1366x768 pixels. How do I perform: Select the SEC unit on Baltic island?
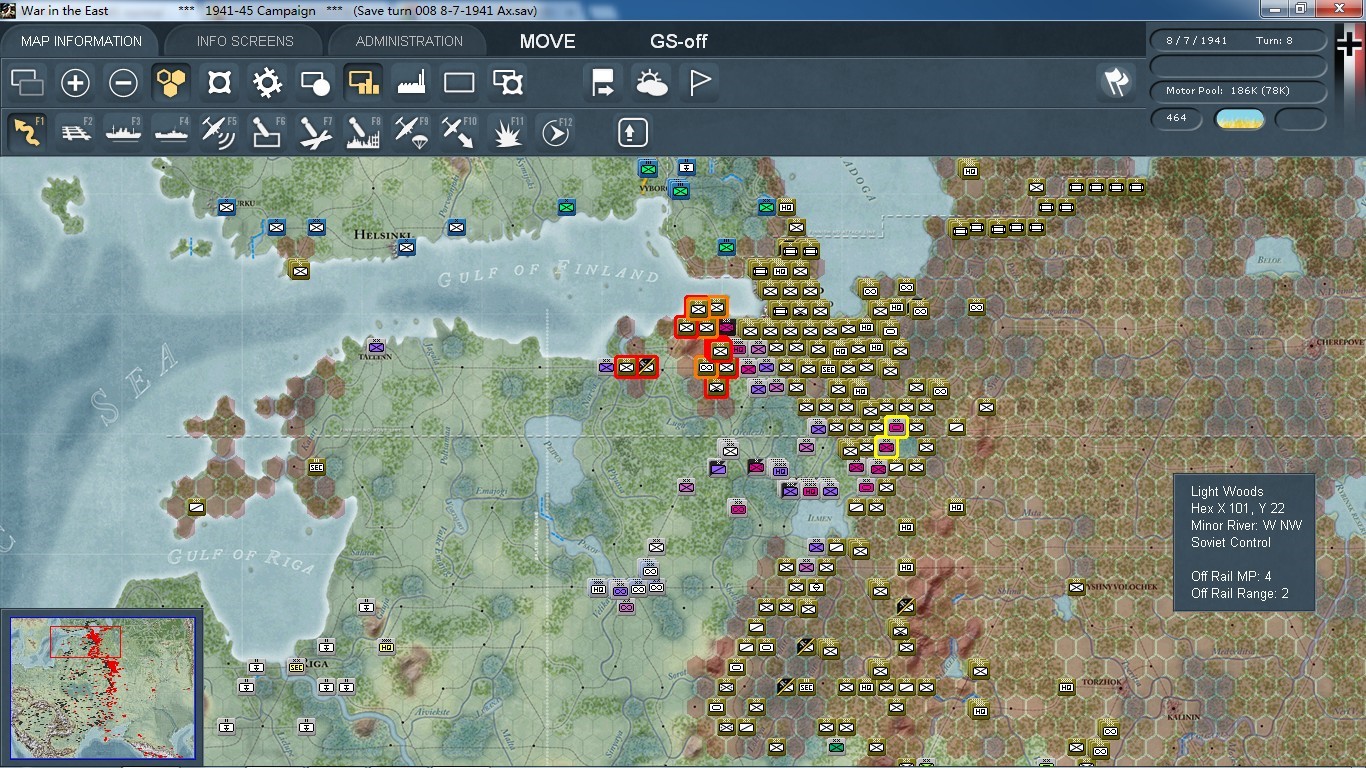tap(316, 467)
